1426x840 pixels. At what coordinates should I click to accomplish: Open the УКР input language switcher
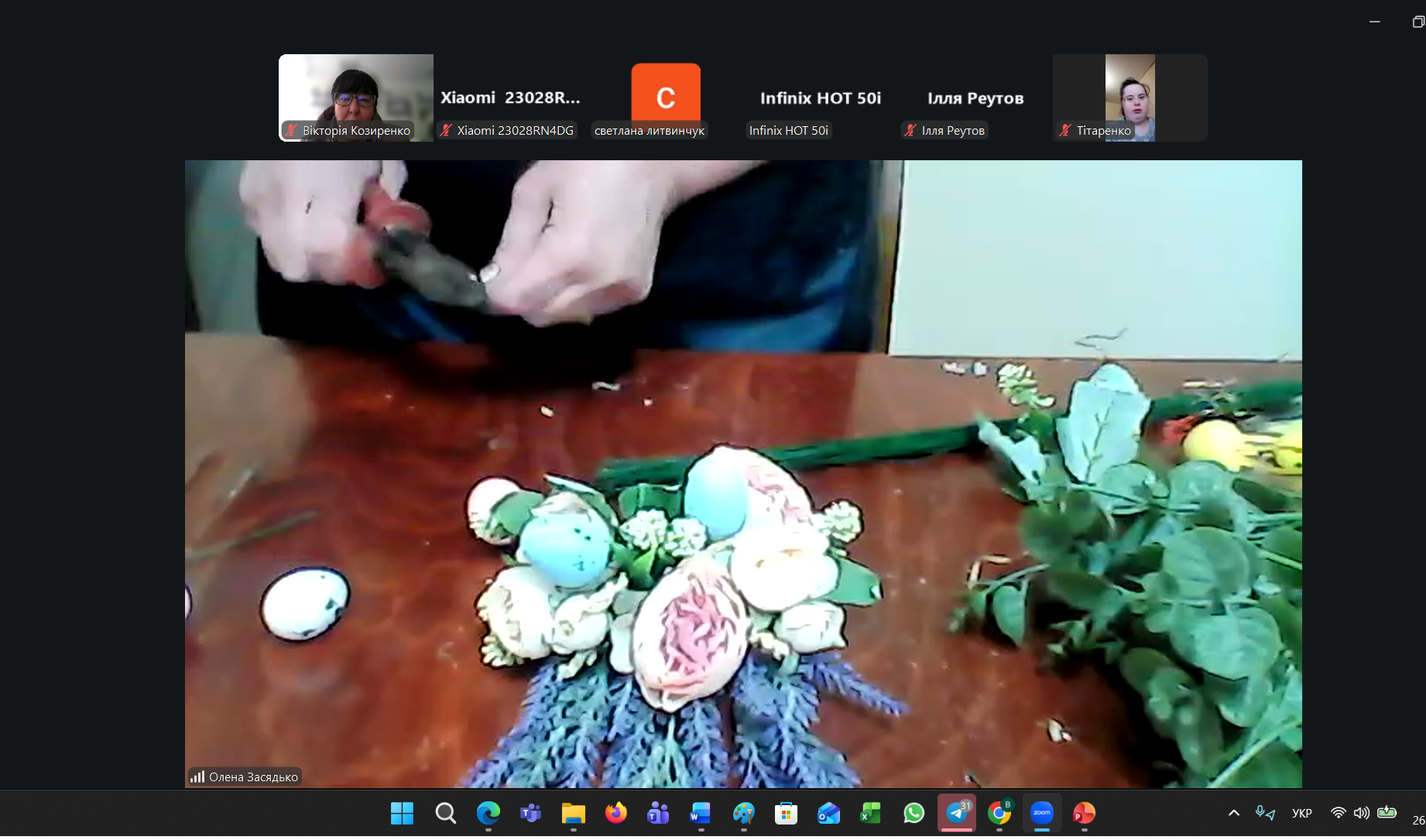(1301, 813)
